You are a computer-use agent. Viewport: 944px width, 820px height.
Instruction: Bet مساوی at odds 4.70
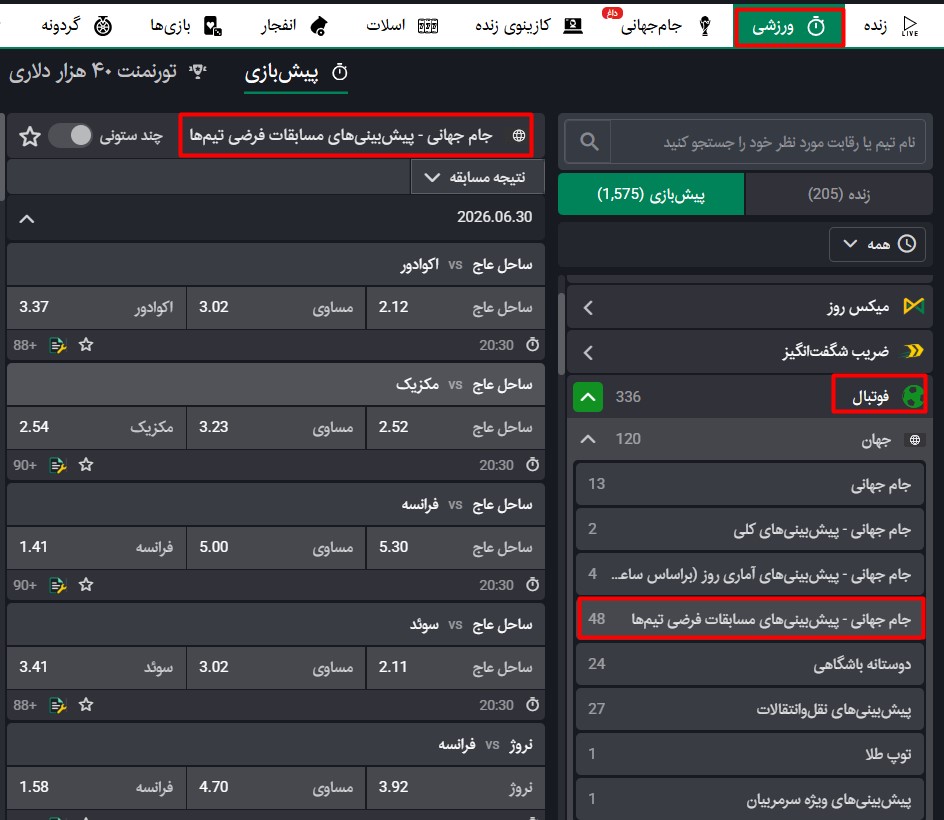pyautogui.click(x=276, y=787)
